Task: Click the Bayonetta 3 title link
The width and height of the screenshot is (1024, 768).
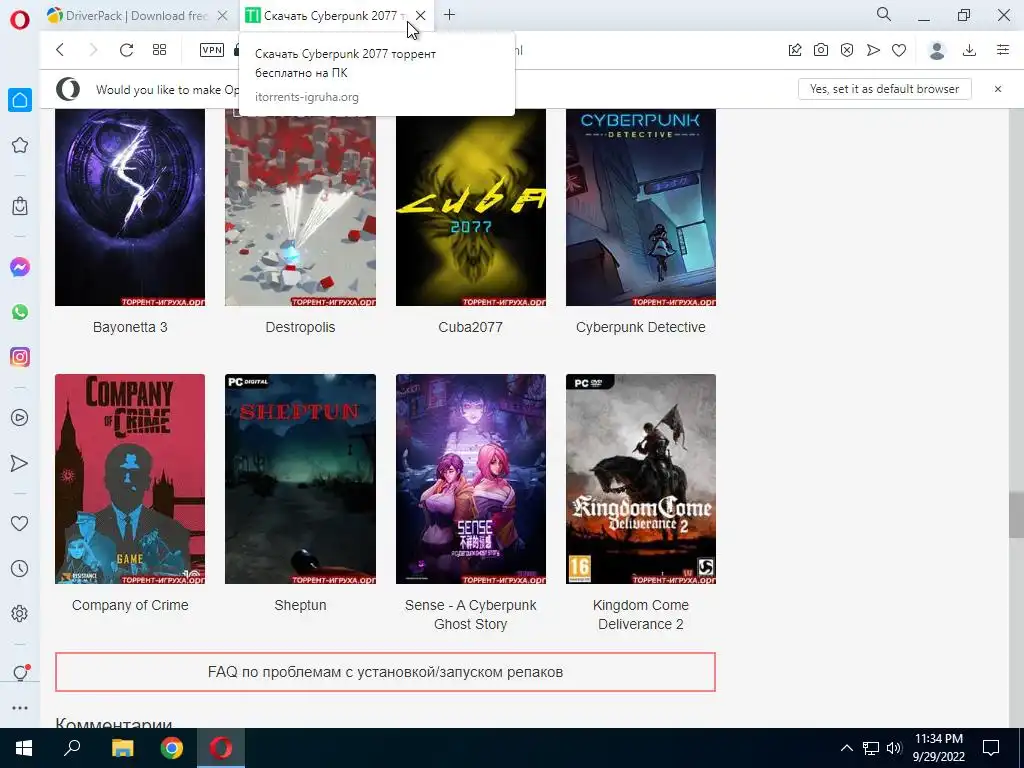Action: coord(130,327)
